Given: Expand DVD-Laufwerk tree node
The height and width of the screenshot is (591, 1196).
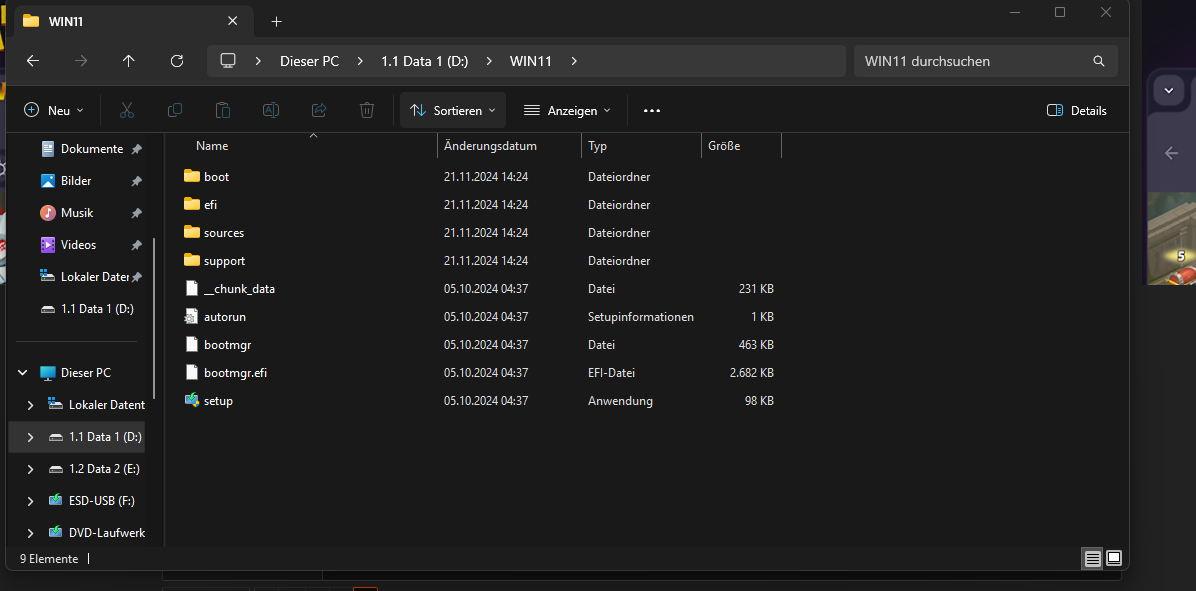Looking at the screenshot, I should 31,533.
